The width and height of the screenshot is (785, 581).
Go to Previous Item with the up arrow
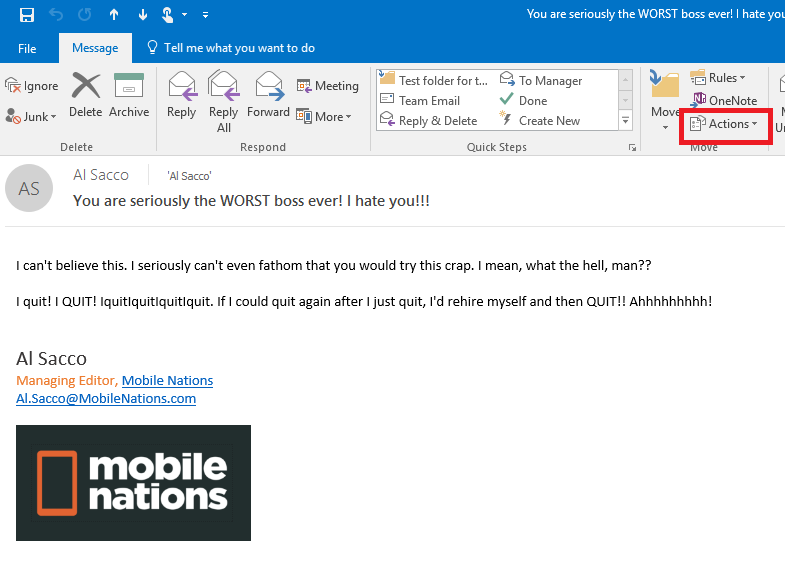[114, 15]
